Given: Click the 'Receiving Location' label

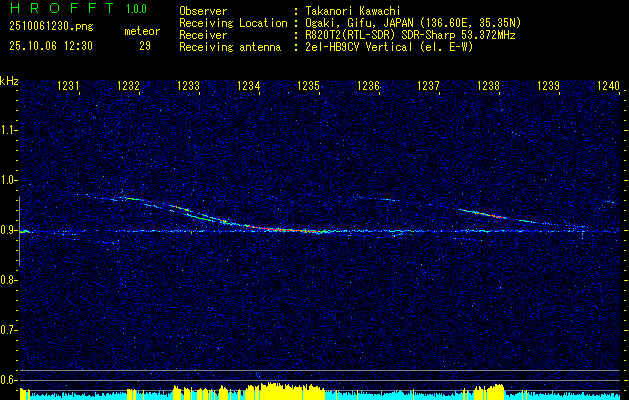Looking at the screenshot, I should (233, 23).
